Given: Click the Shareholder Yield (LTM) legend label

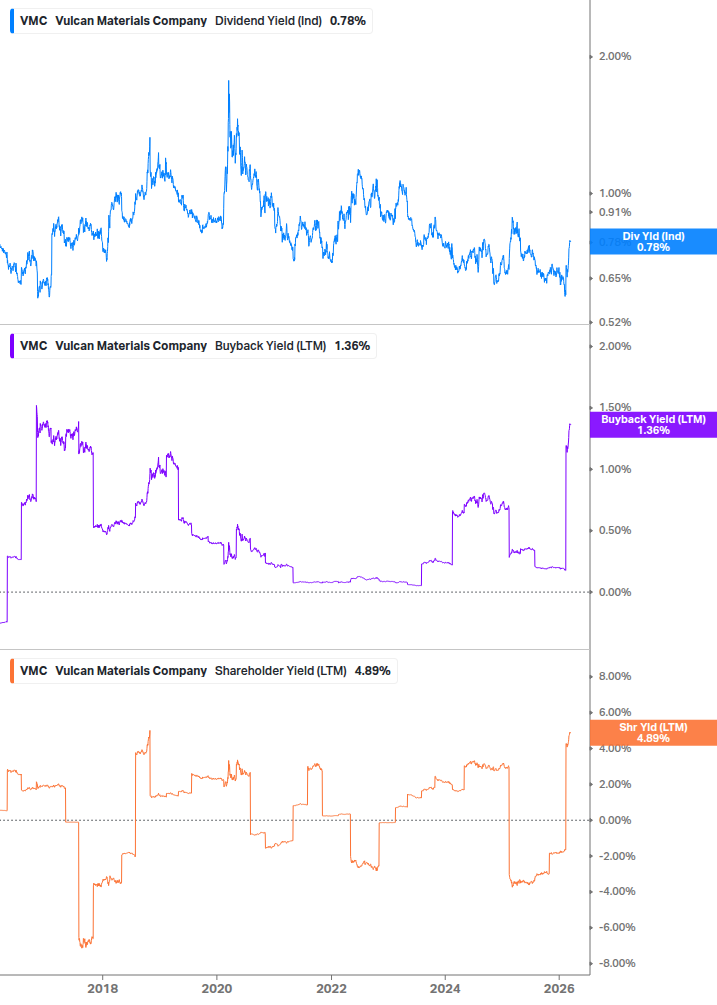Looking at the screenshot, I should click(281, 670).
